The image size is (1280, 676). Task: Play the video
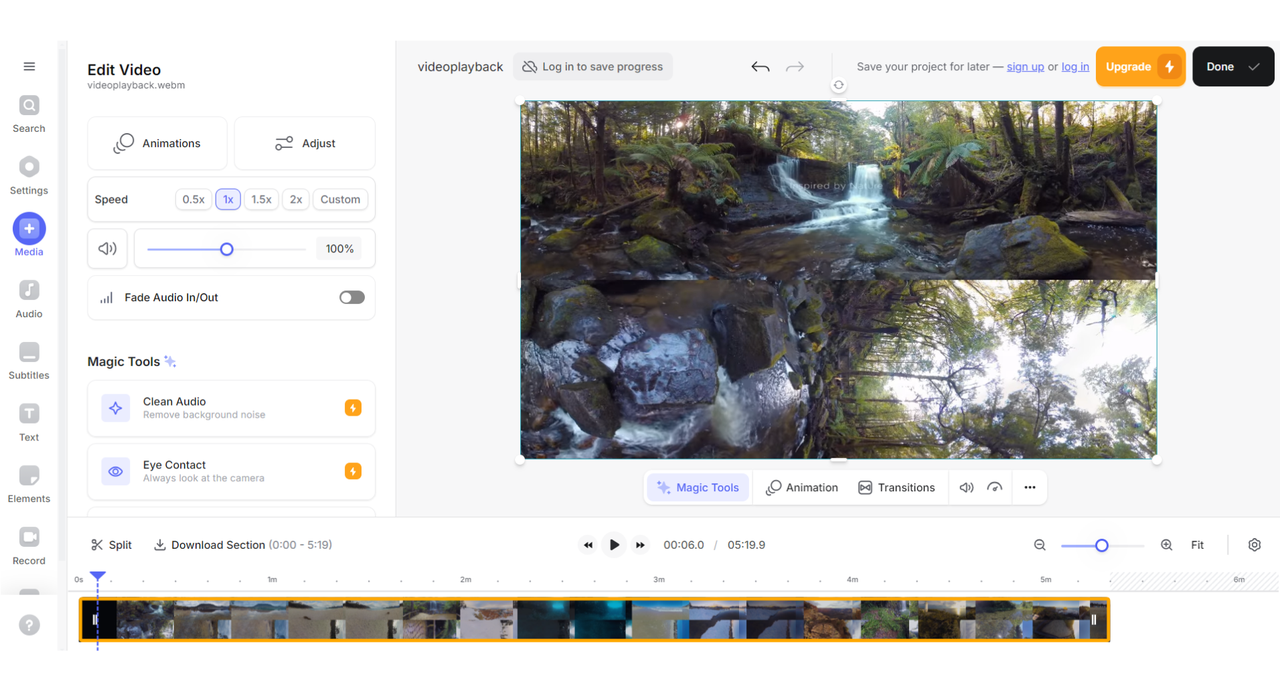pyautogui.click(x=614, y=545)
